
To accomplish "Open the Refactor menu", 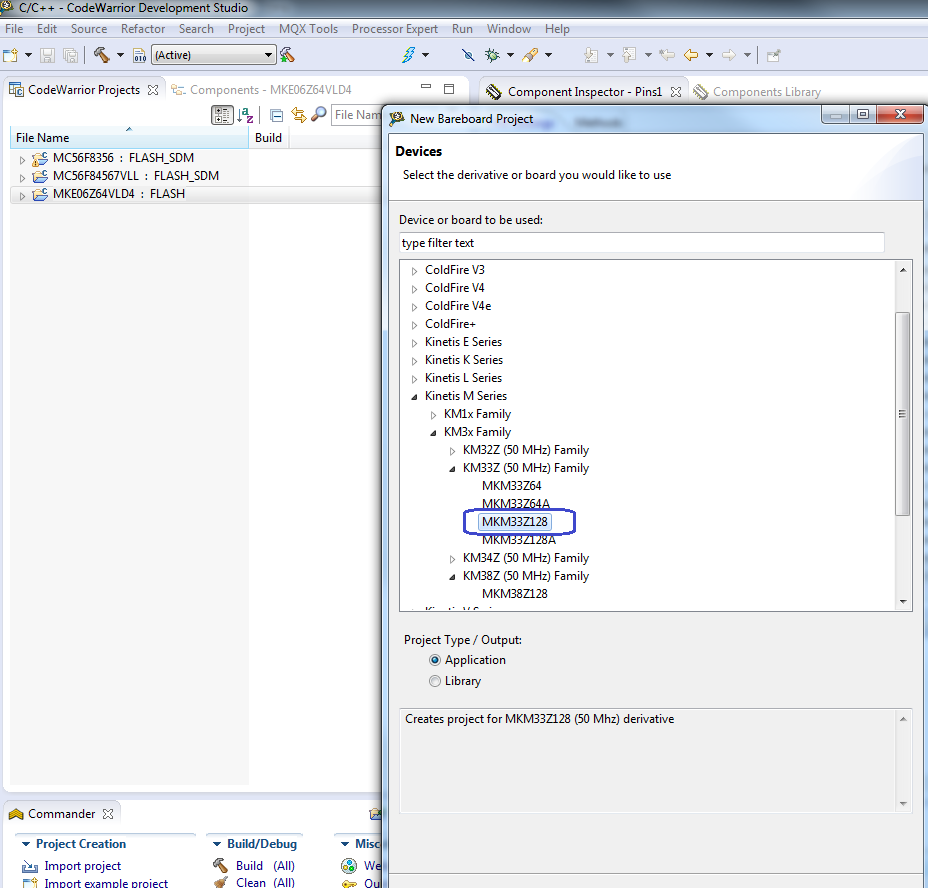I will point(143,29).
